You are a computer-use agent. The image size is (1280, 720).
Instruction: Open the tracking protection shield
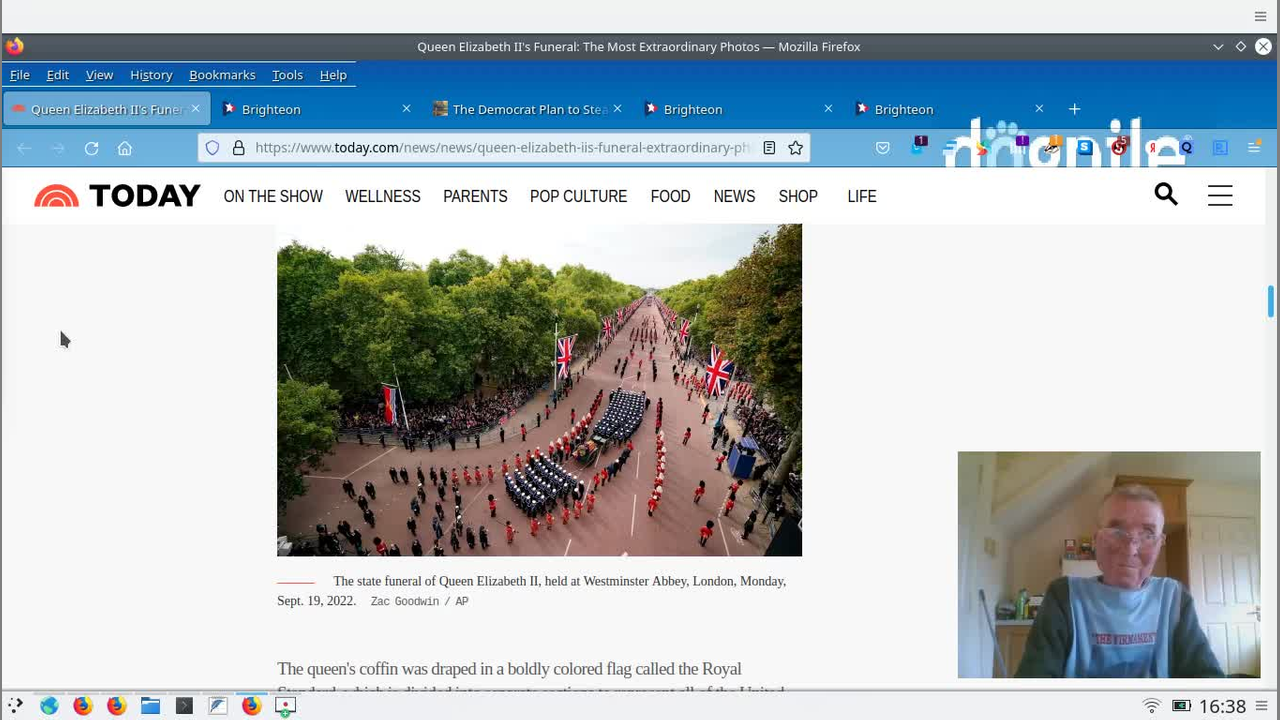click(212, 148)
